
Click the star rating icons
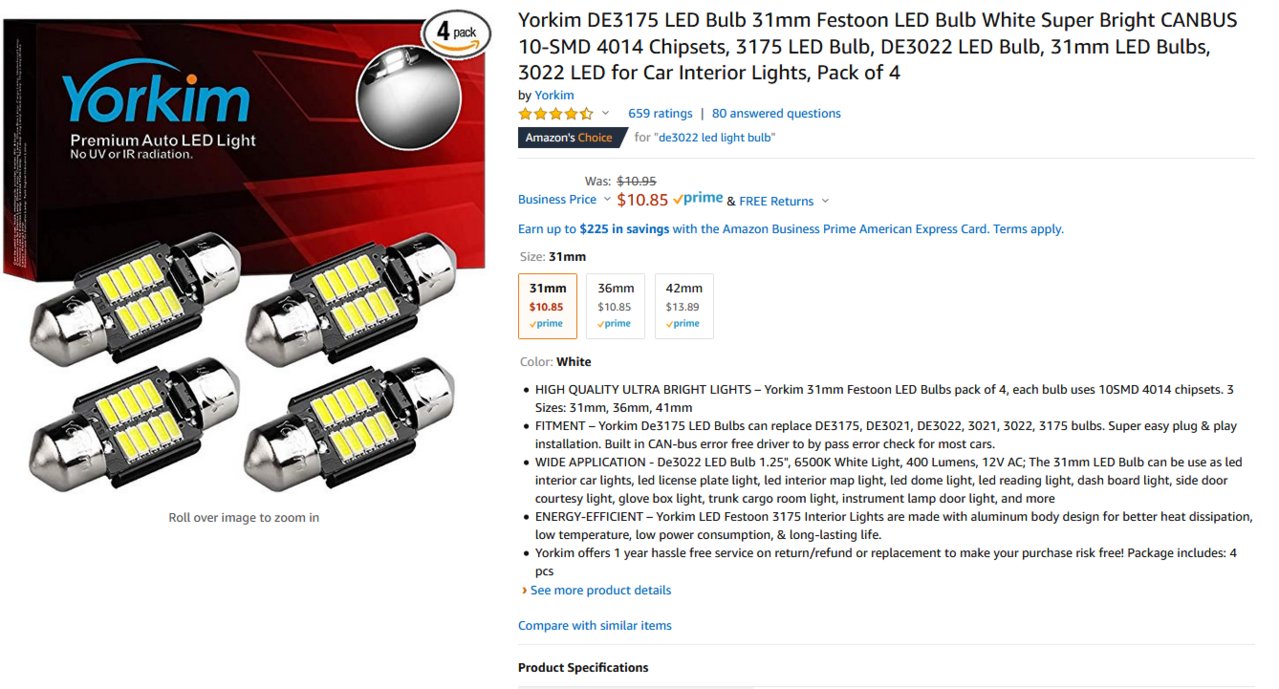tap(555, 114)
